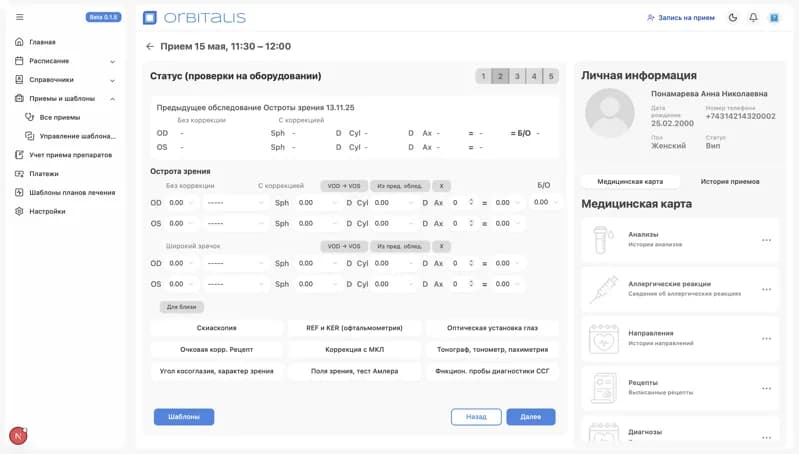
Task: Click the Приемы и шаблоны icon
Action: (x=19, y=98)
